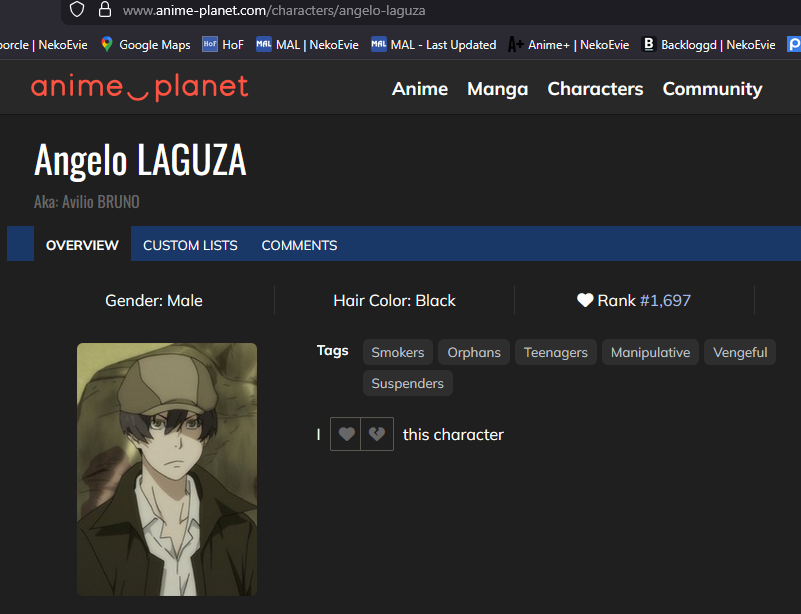Viewport: 801px width, 614px height.
Task: Open the Anime navigation menu
Action: [420, 89]
